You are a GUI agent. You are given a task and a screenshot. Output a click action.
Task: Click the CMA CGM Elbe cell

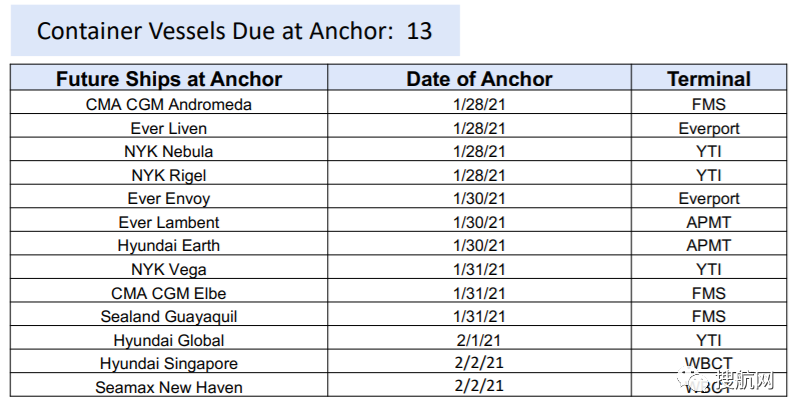pos(169,293)
